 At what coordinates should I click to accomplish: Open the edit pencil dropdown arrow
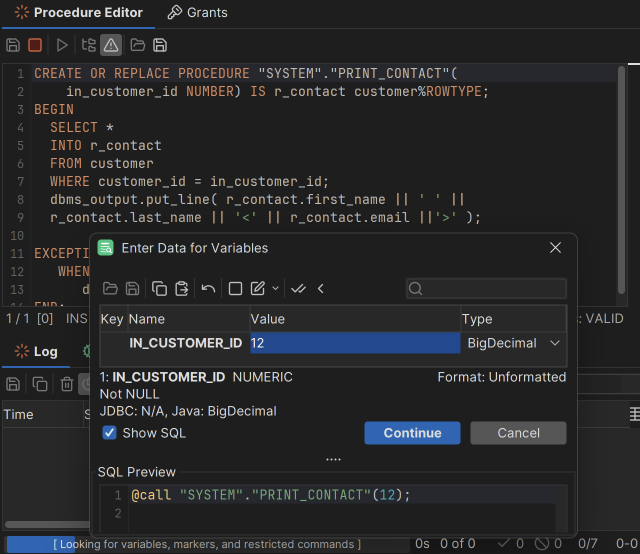click(x=276, y=289)
